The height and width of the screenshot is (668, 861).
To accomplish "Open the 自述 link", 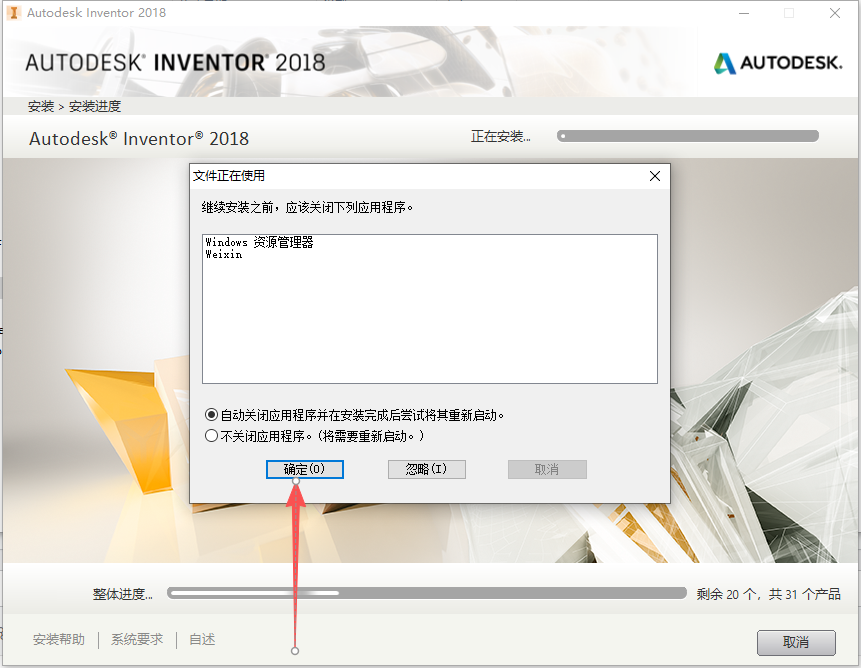I will click(201, 639).
